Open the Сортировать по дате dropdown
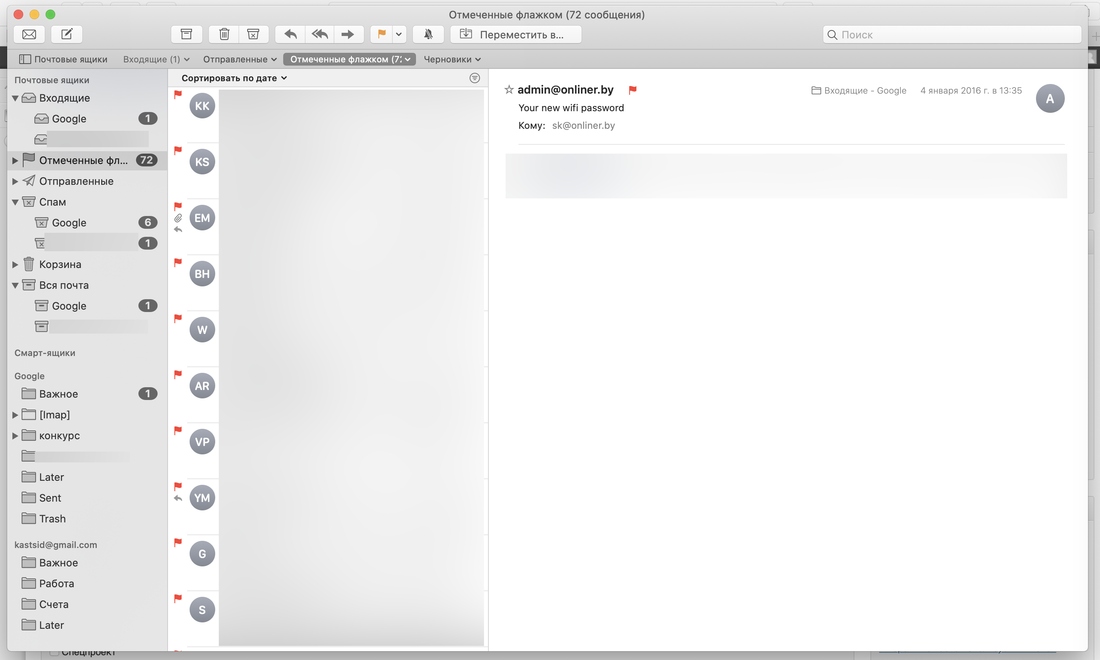1100x660 pixels. pos(234,78)
